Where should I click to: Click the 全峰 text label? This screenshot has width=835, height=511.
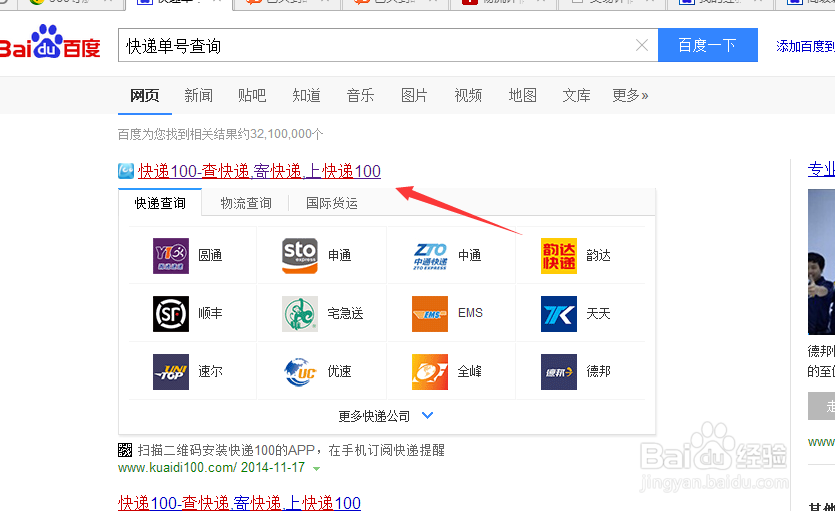pos(469,372)
